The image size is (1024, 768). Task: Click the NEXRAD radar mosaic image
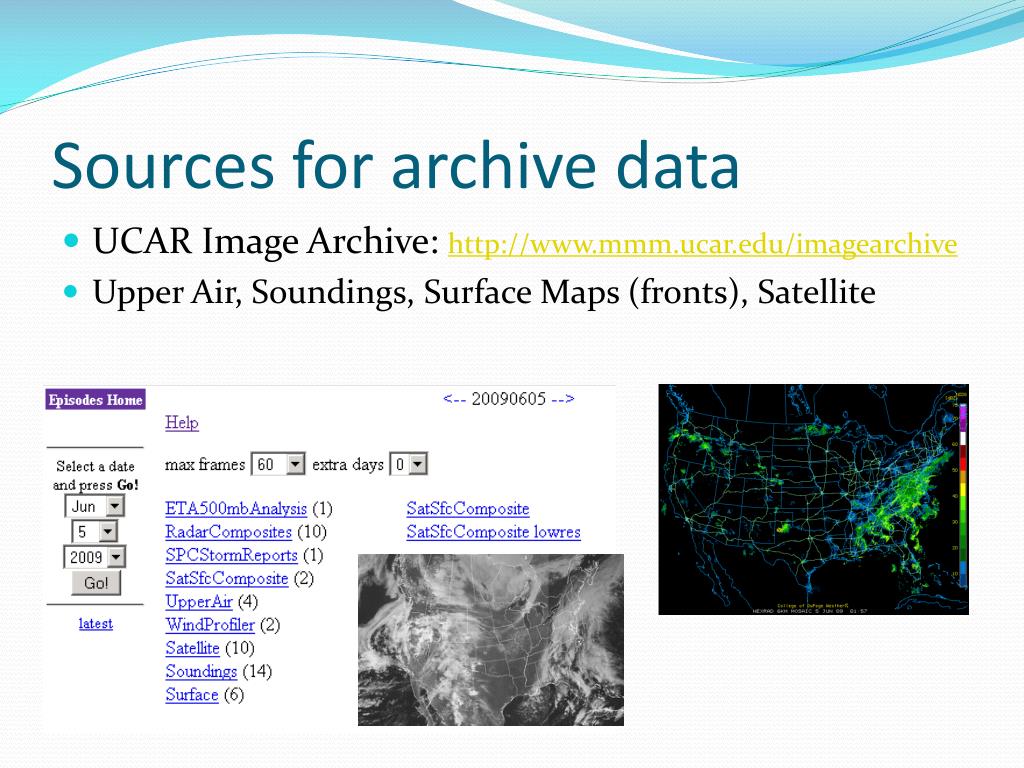point(813,499)
